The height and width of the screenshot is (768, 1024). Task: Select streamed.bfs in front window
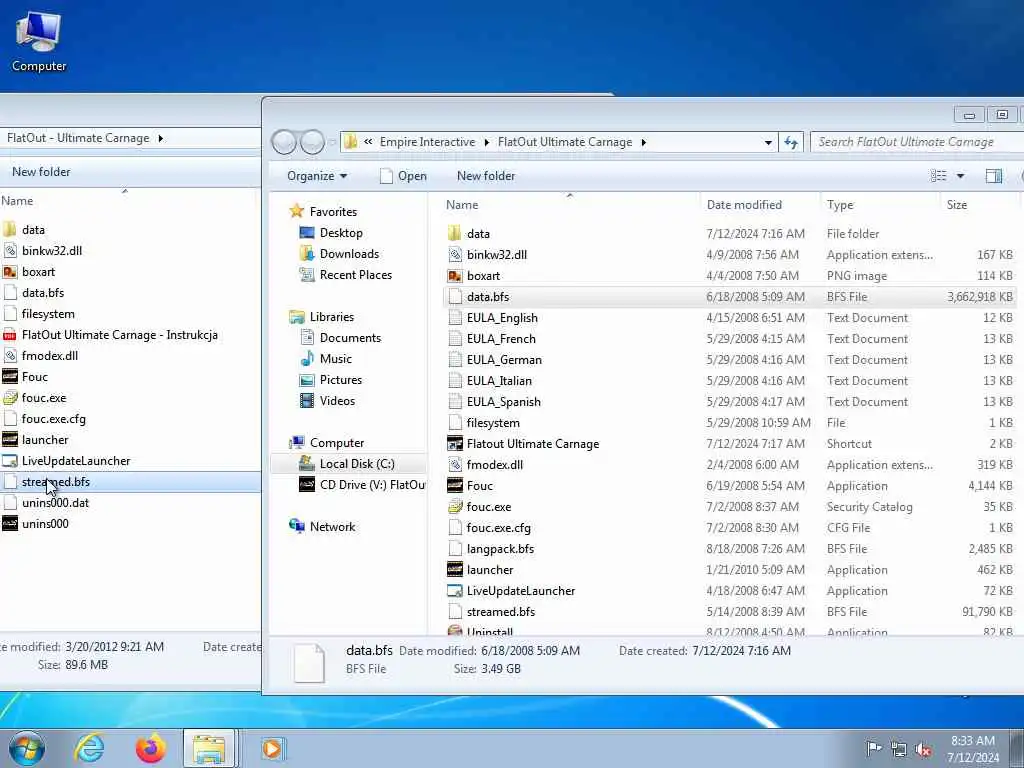pyautogui.click(x=501, y=612)
